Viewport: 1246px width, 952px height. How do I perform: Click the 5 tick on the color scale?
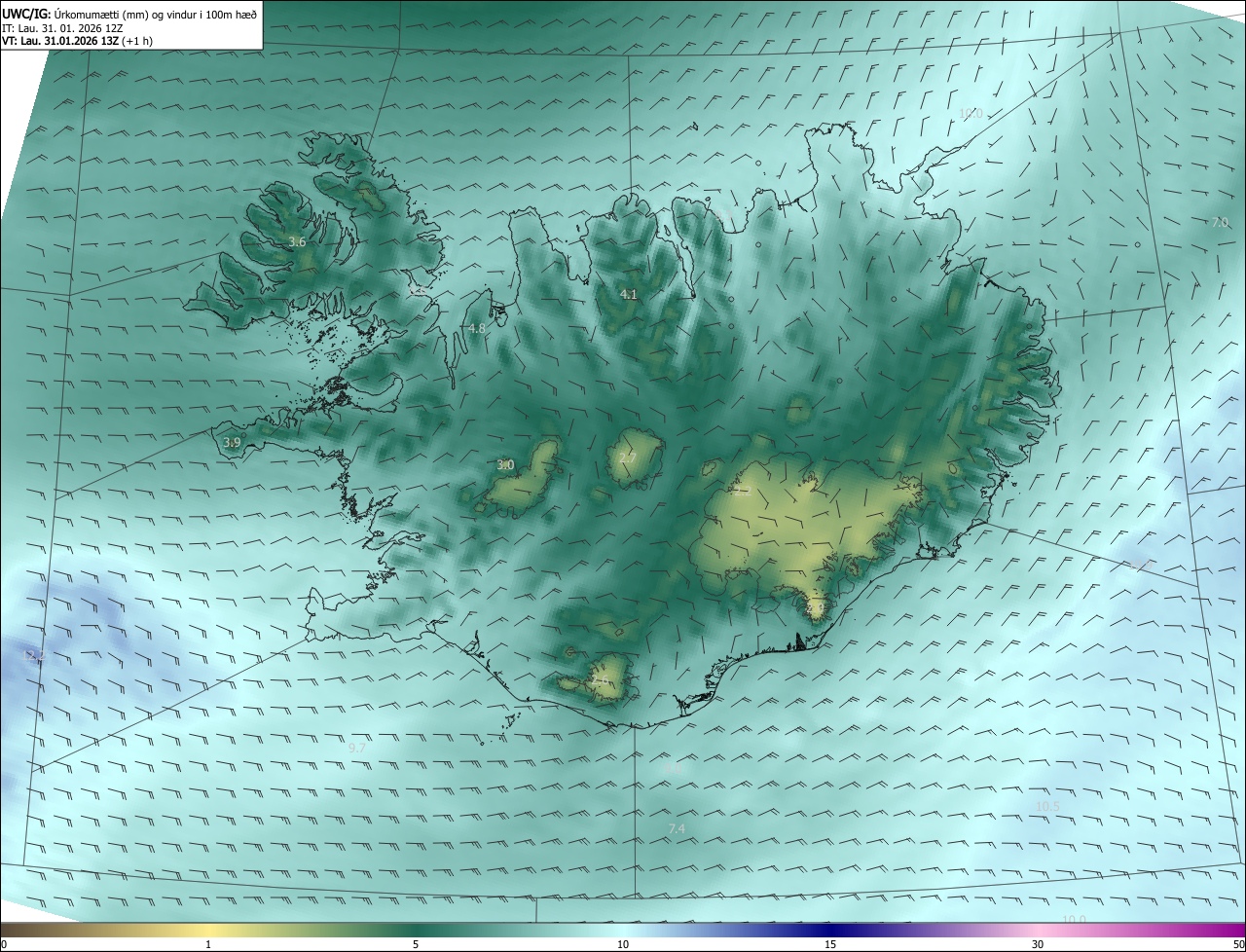416,944
